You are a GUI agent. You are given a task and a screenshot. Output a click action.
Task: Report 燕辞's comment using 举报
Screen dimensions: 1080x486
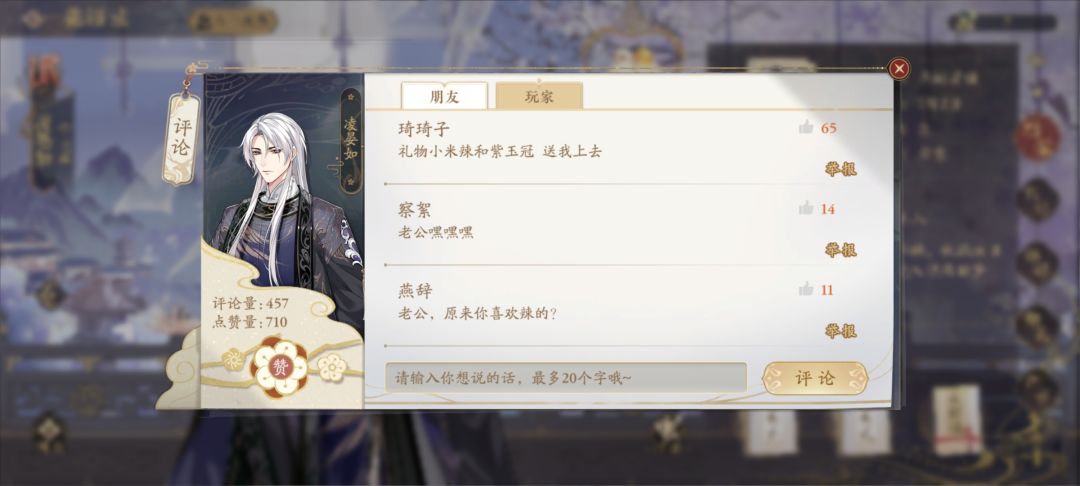[x=840, y=331]
